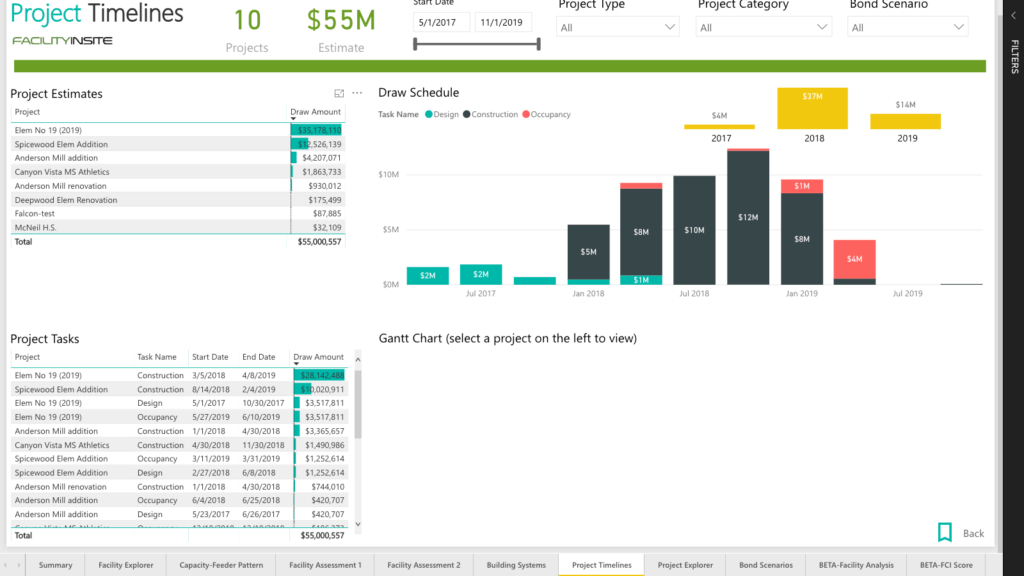This screenshot has width=1024, height=576.
Task: Toggle Occupancy series in the chart legend
Action: tap(546, 115)
